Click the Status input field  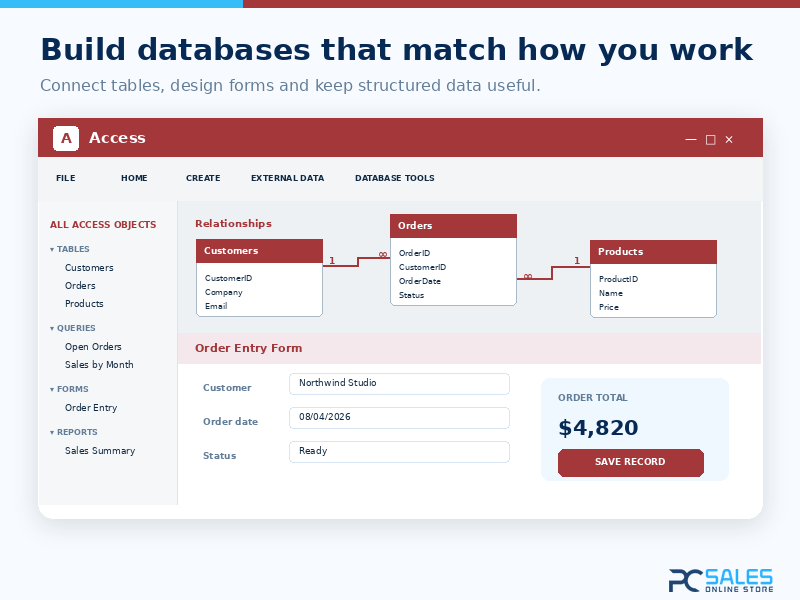[399, 452]
